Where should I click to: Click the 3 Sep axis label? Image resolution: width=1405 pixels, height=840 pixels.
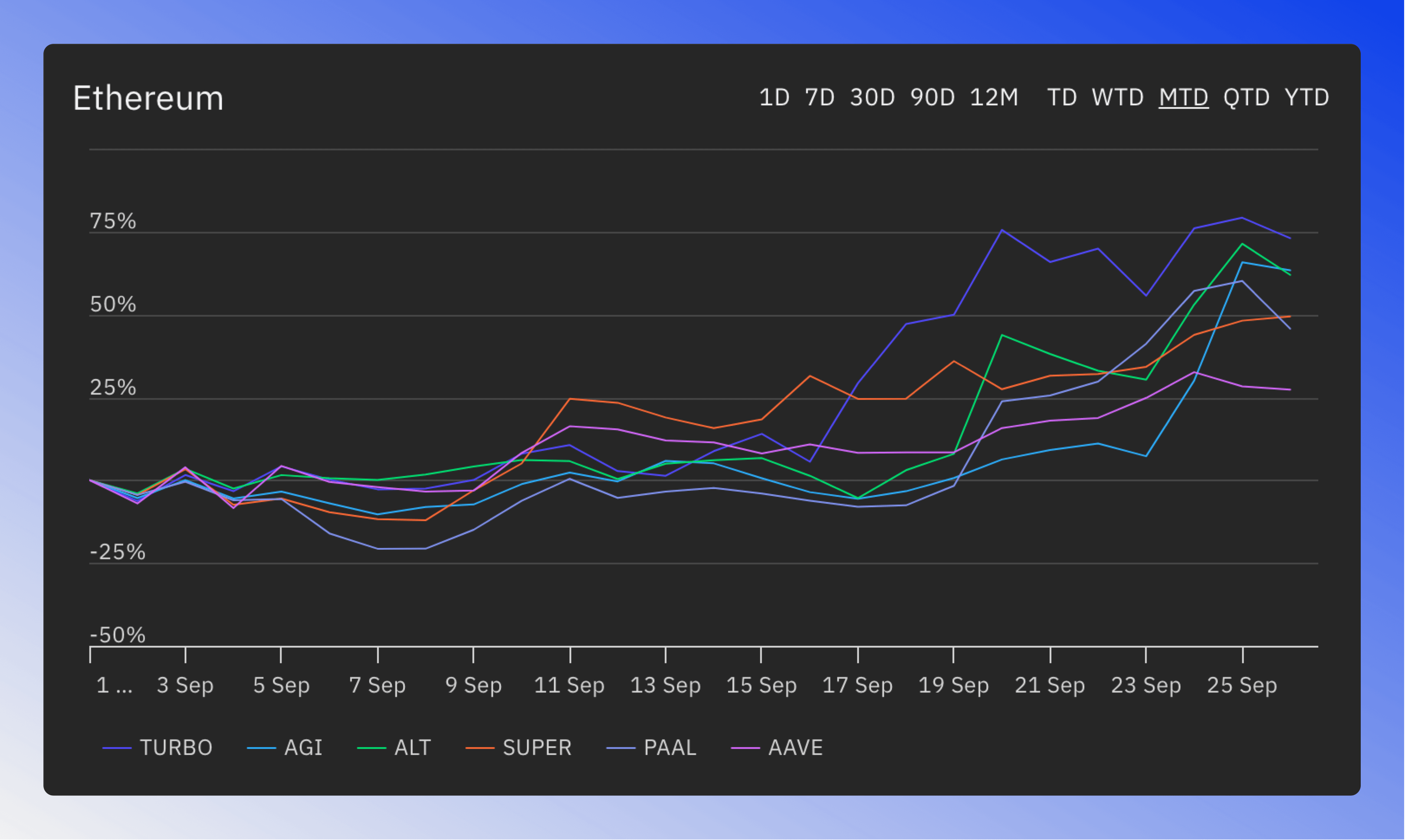(185, 686)
